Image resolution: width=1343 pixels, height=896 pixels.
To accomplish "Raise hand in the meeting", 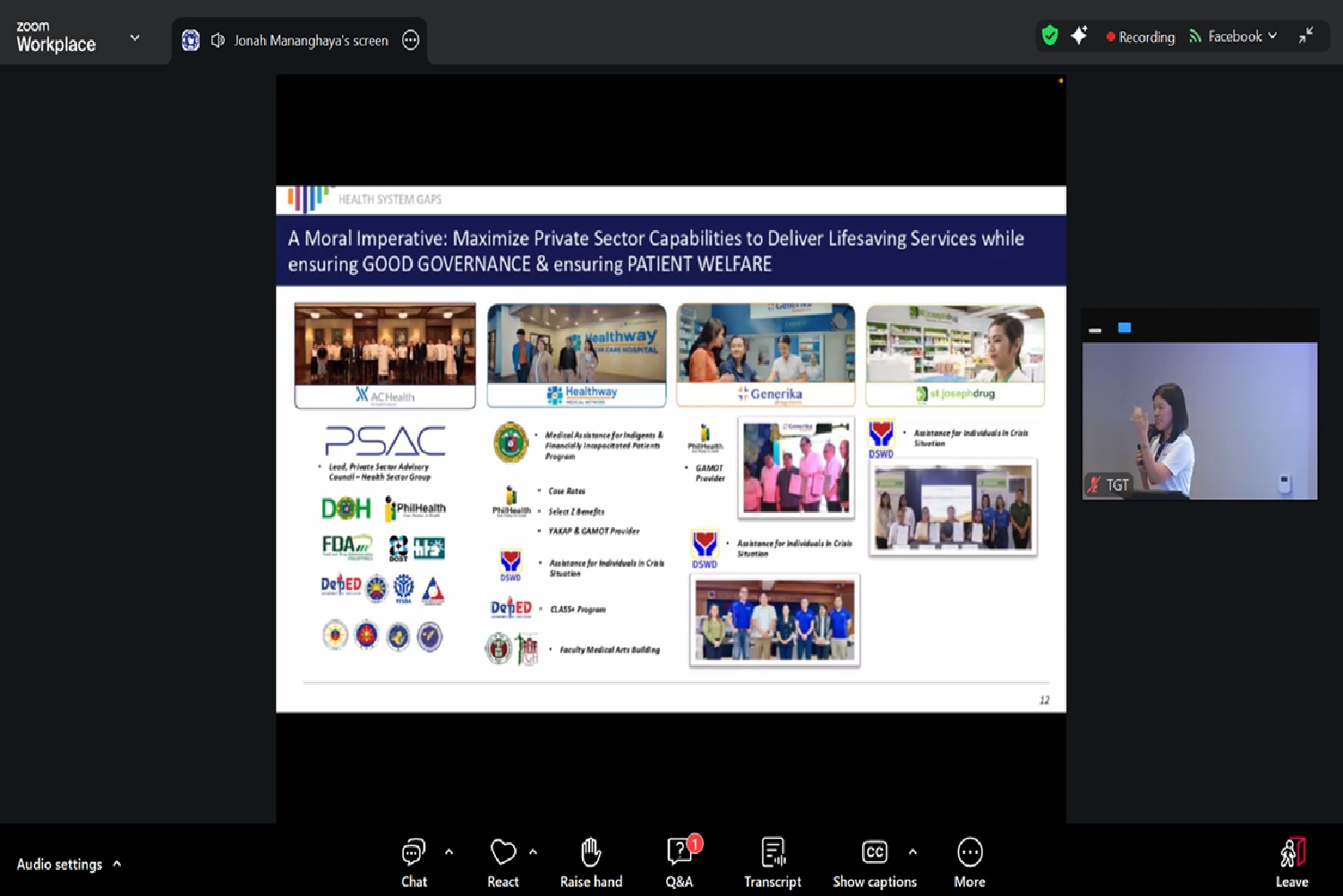I will [x=590, y=862].
